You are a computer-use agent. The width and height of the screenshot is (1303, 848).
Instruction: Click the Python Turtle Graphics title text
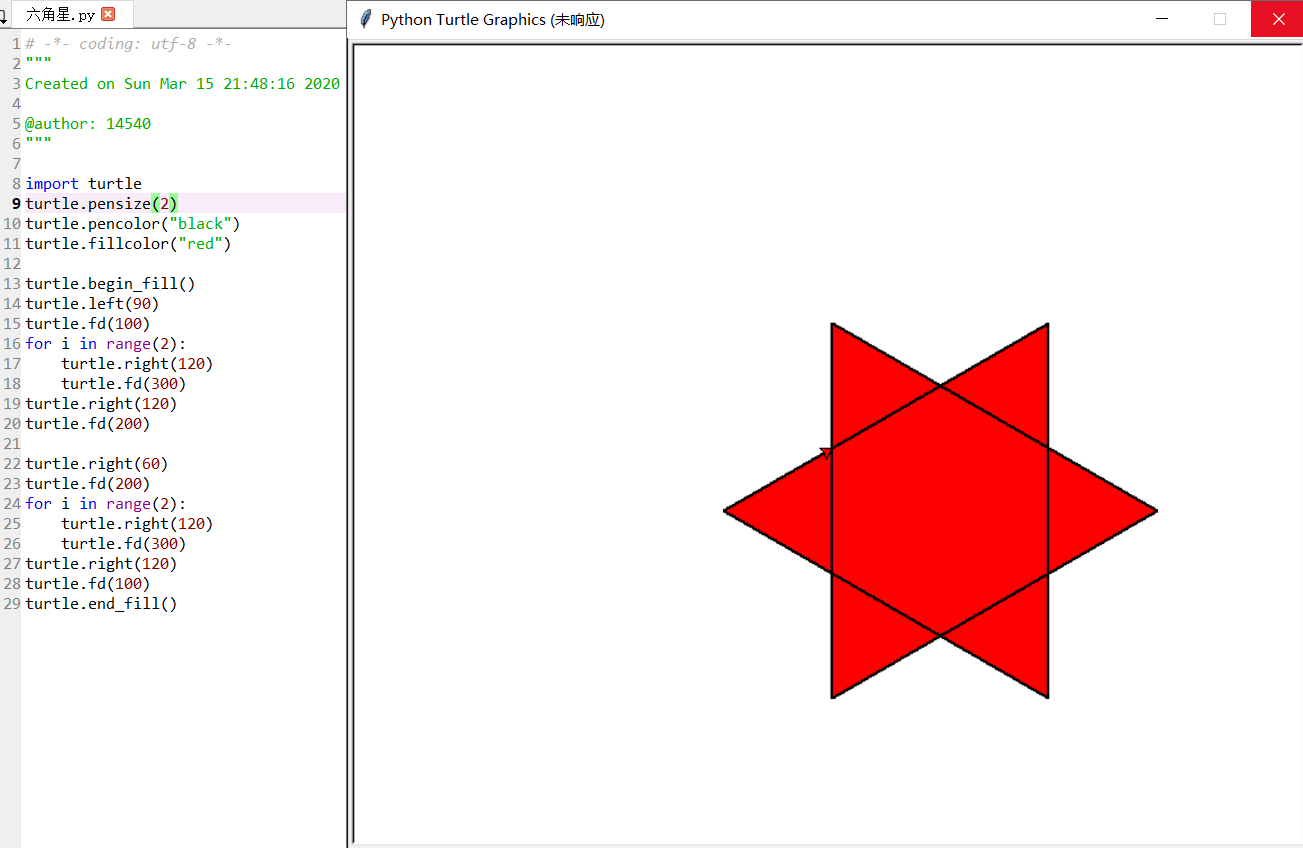(493, 20)
